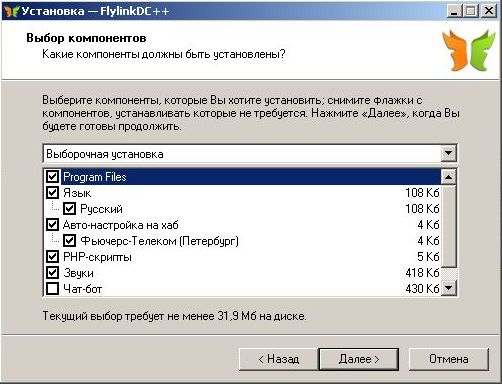Click the component list scrollbar thumb
Viewport: 502px width, 384px height.
[448, 226]
